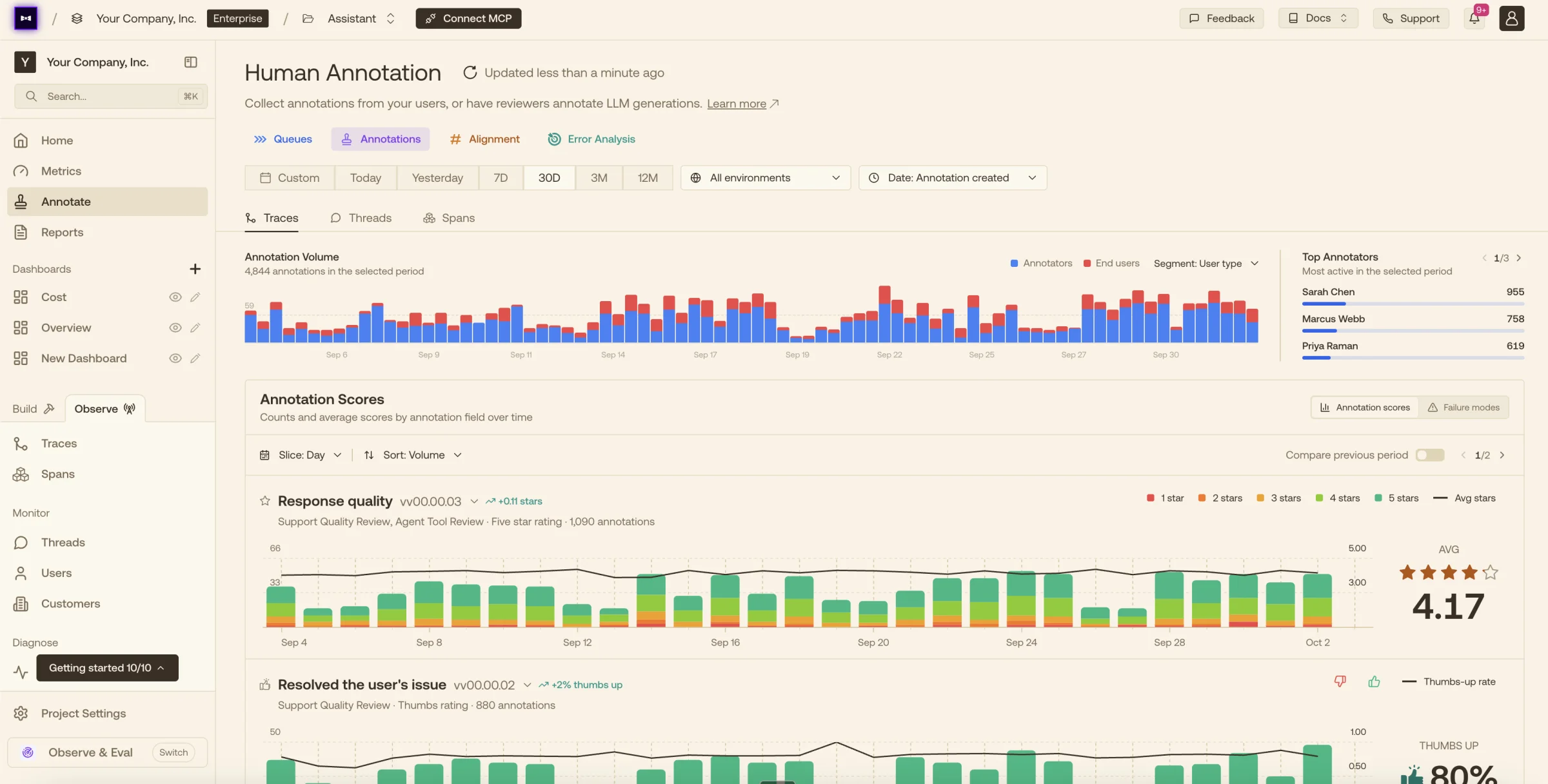This screenshot has height=784, width=1548.
Task: Open the Getting started 10/10 widget
Action: point(107,668)
